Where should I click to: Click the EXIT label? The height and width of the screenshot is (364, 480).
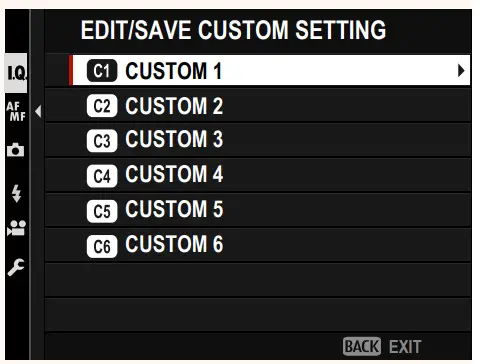(x=405, y=347)
